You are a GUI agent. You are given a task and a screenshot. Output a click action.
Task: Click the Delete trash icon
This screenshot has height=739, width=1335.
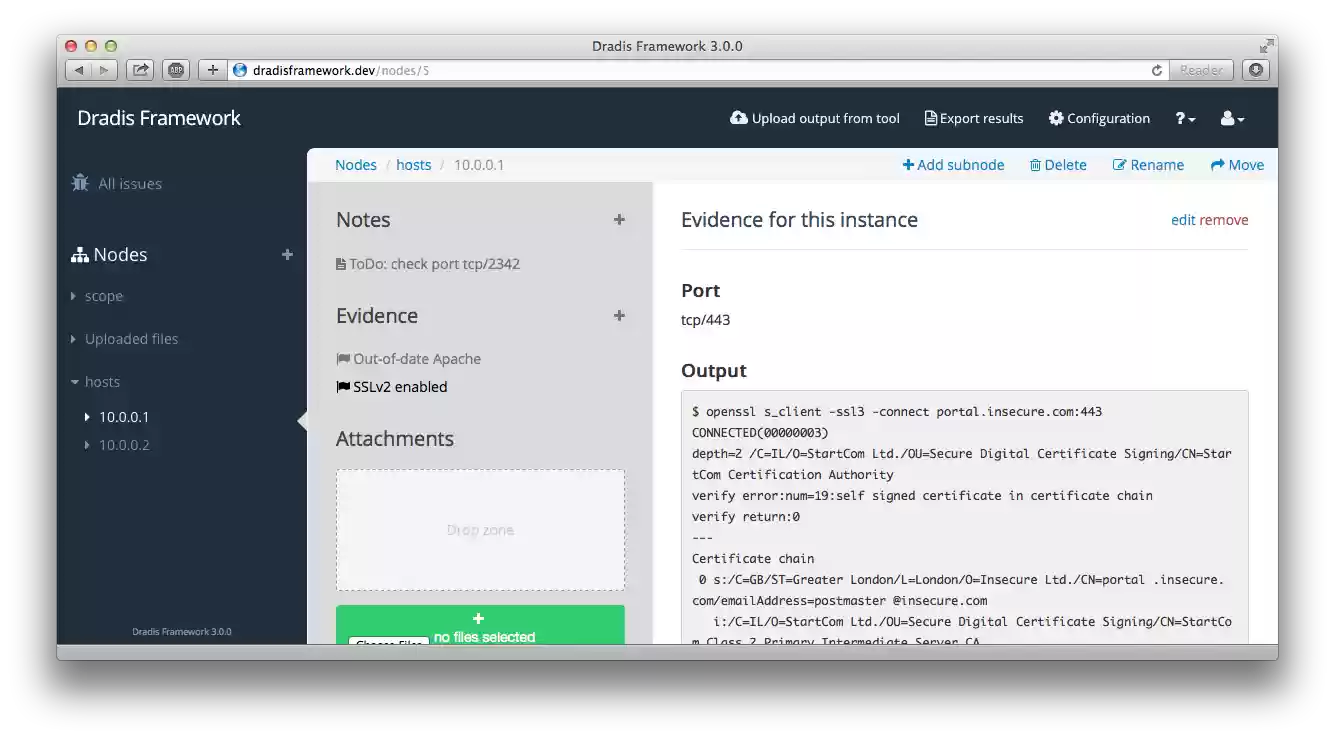pyautogui.click(x=1035, y=164)
